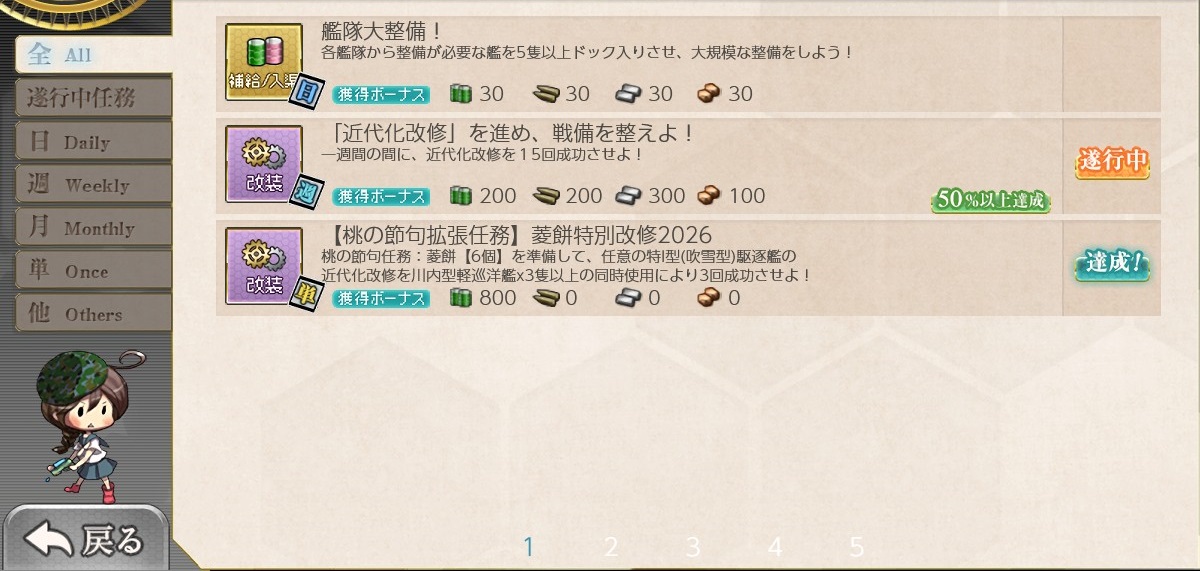Click the supply/docking quest icon
This screenshot has width=1200, height=571.
(x=264, y=62)
